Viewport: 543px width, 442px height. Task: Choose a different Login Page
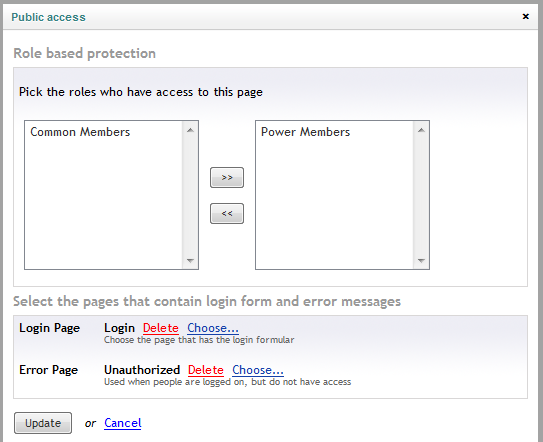tap(213, 328)
